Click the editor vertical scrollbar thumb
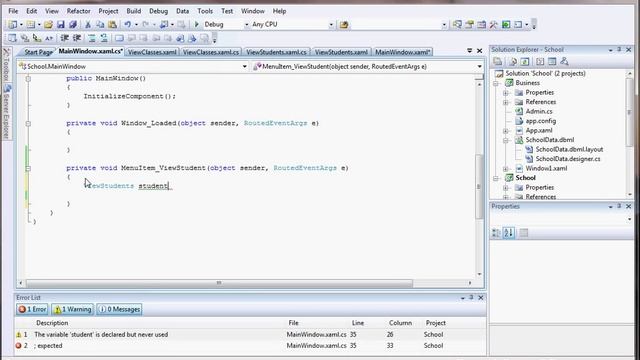This screenshot has width=640, height=360. click(x=479, y=187)
